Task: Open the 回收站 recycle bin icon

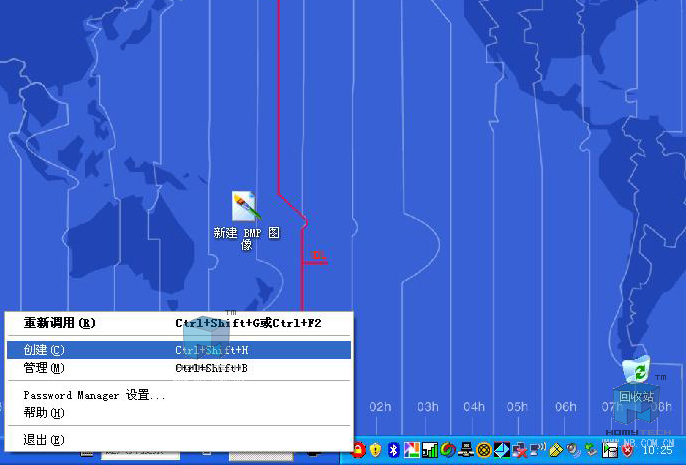Action: click(636, 374)
